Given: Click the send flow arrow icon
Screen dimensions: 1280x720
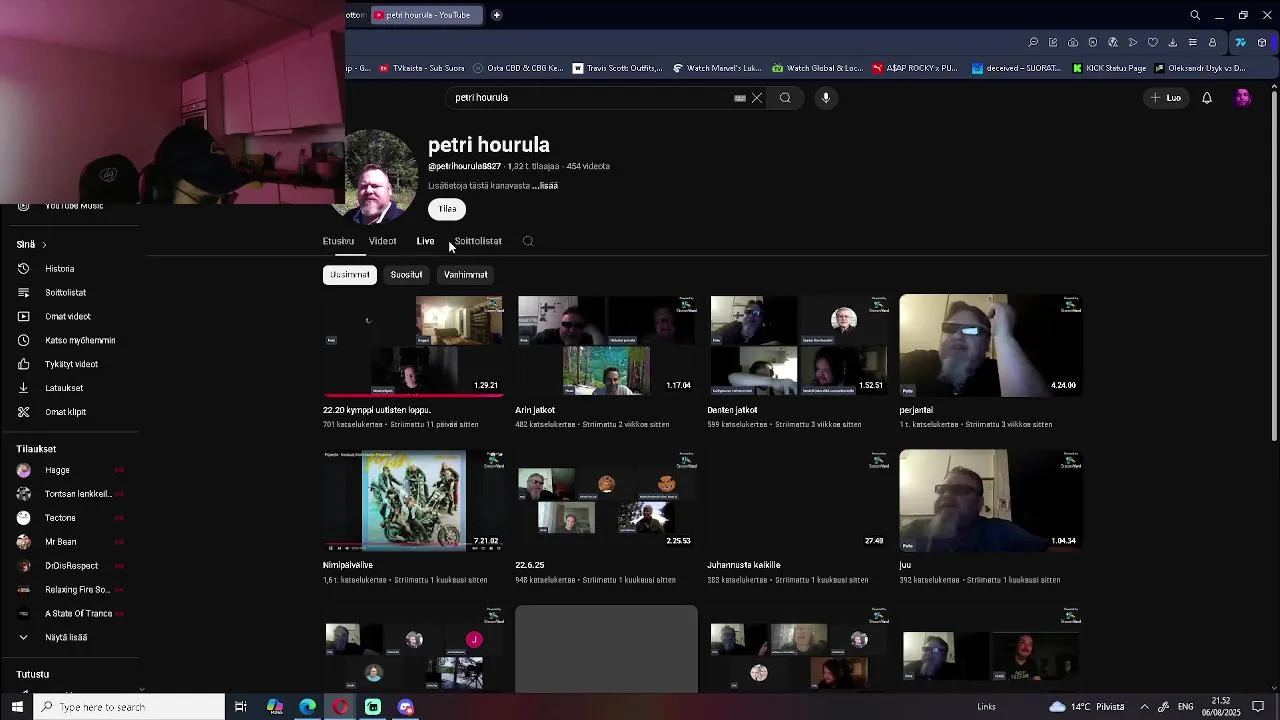Looking at the screenshot, I should click(1133, 42).
